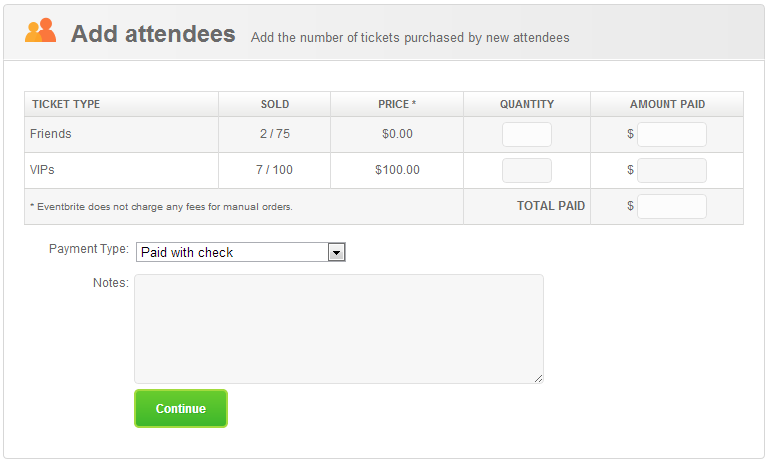The width and height of the screenshot is (768, 461).
Task: Click the Total Paid amount field
Action: 672,207
